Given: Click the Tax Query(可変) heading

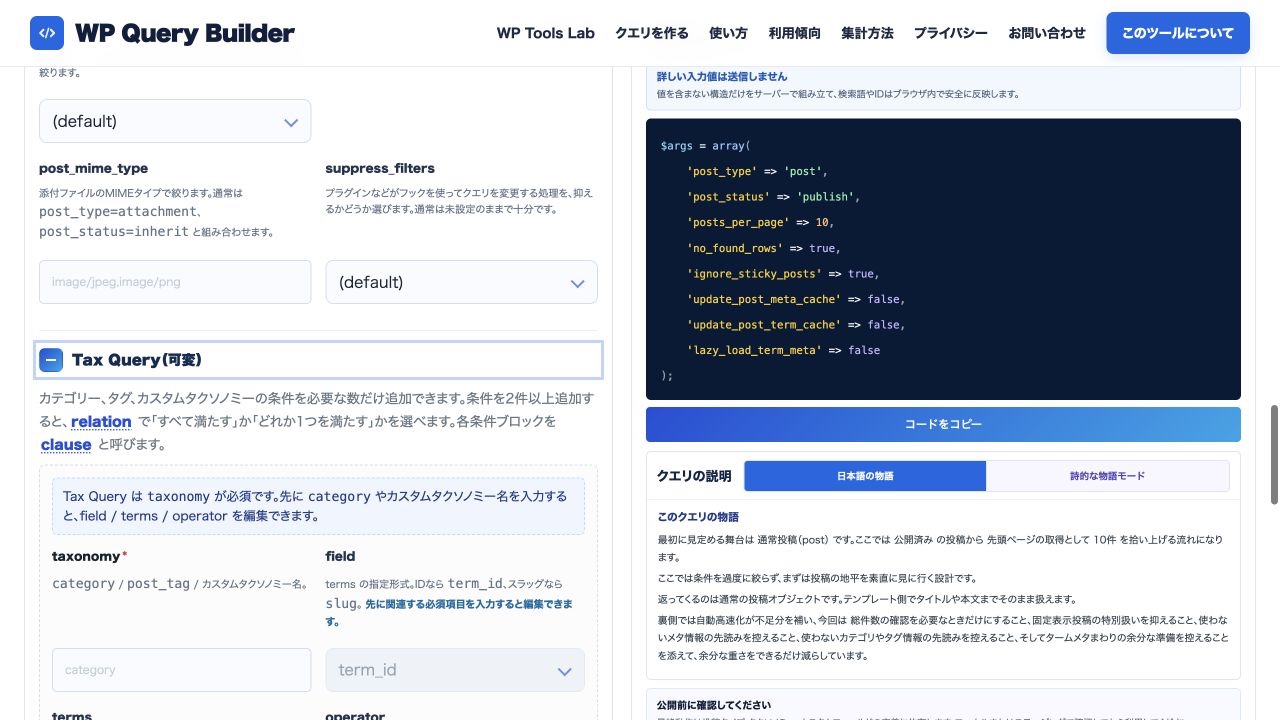Looking at the screenshot, I should click(137, 360).
